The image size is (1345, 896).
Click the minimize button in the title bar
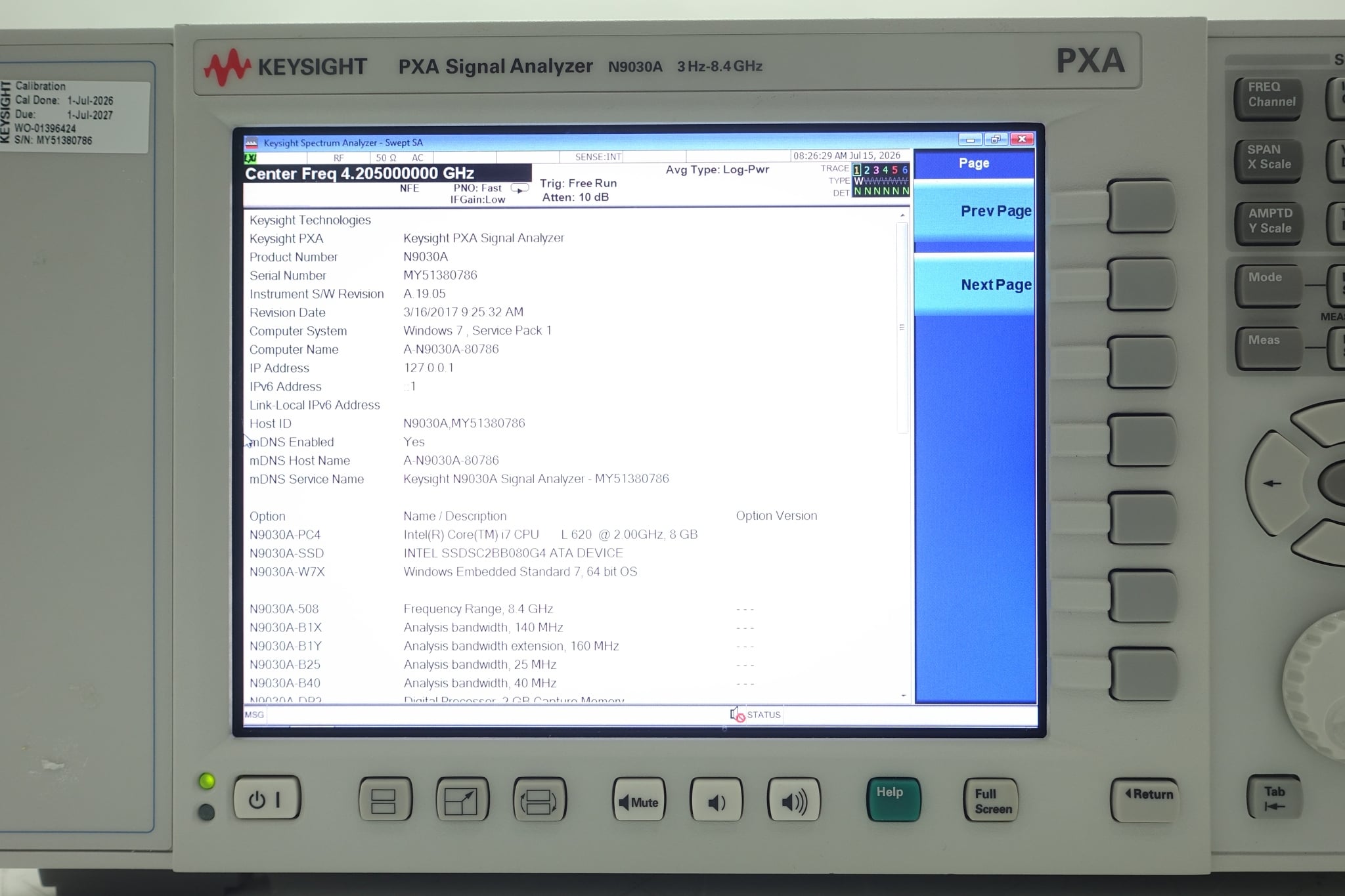click(x=970, y=139)
